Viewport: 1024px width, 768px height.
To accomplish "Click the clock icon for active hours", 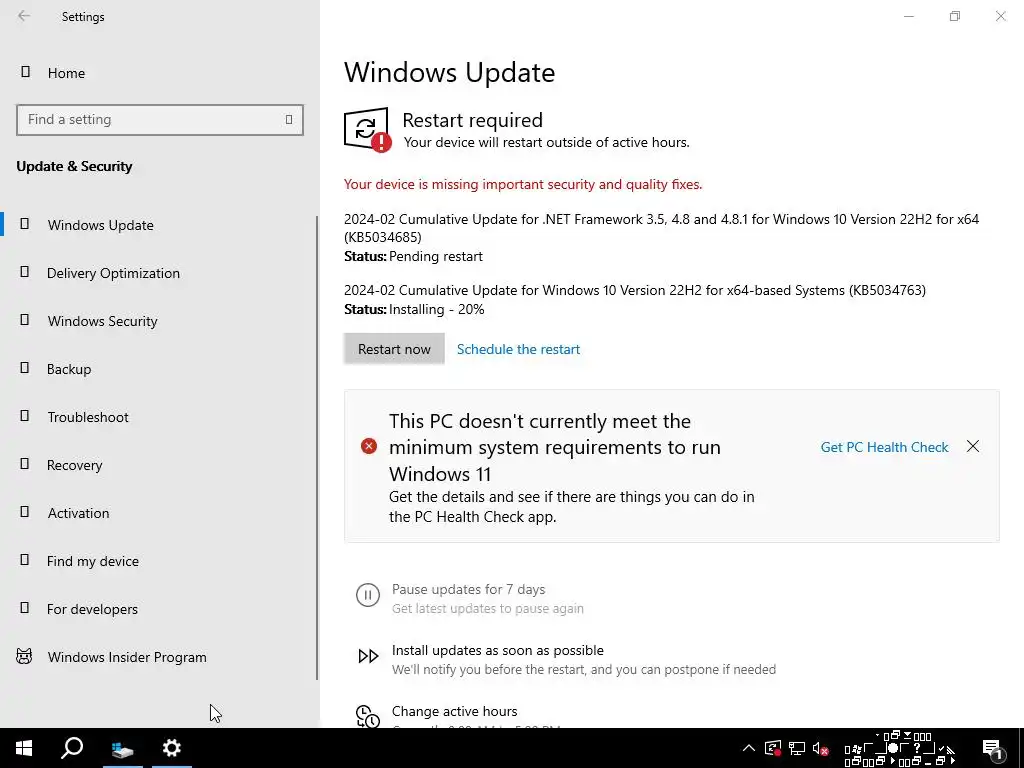I will point(368,716).
